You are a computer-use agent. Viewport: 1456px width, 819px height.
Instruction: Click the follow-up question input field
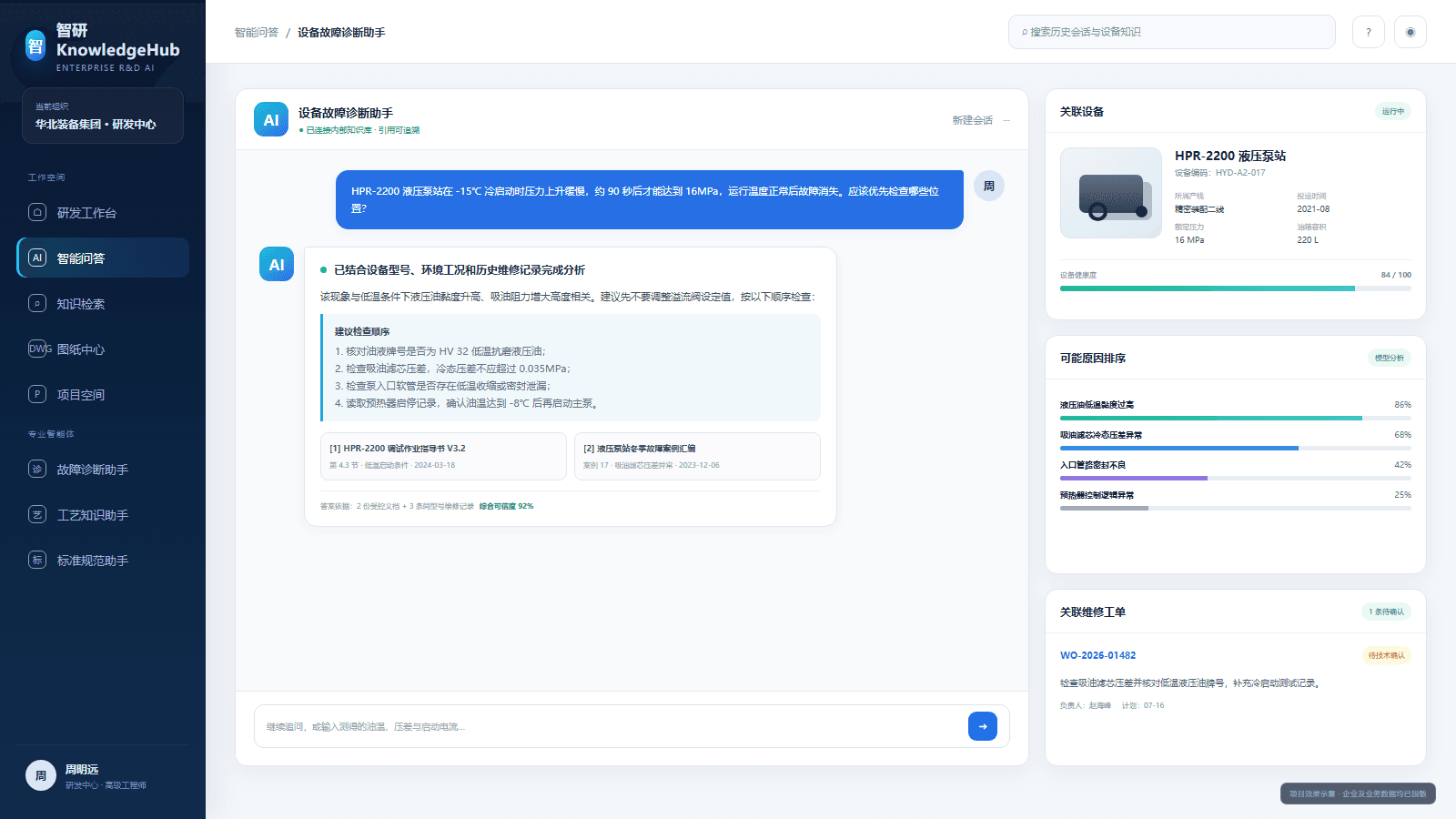coord(610,726)
